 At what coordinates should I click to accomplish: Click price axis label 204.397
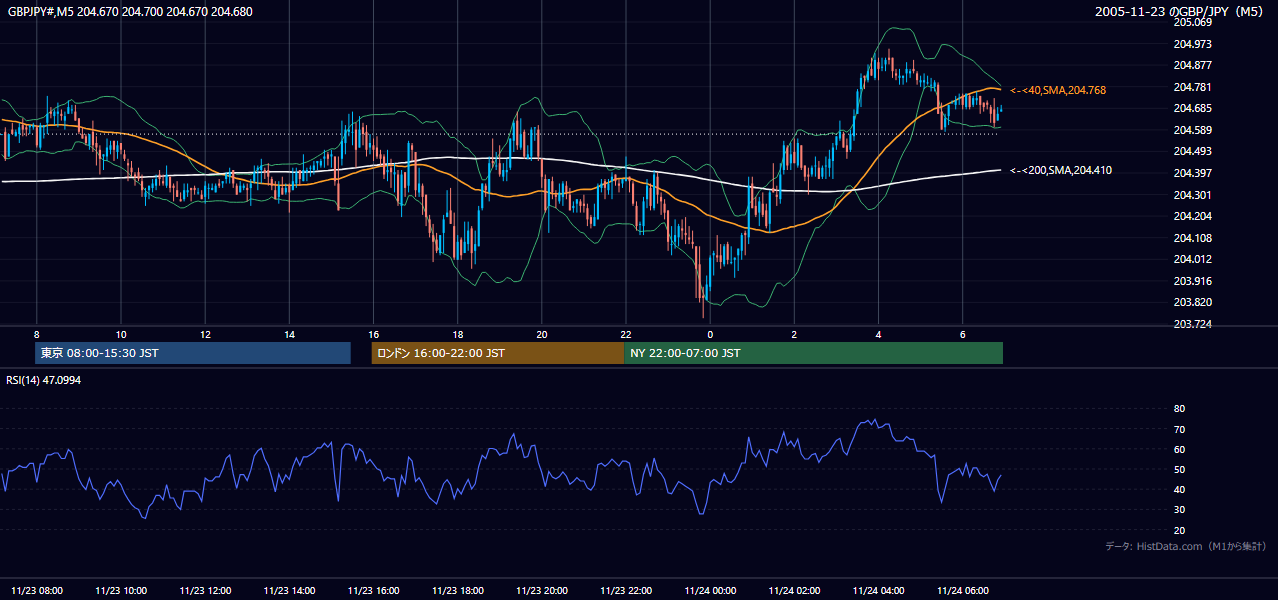1192,173
